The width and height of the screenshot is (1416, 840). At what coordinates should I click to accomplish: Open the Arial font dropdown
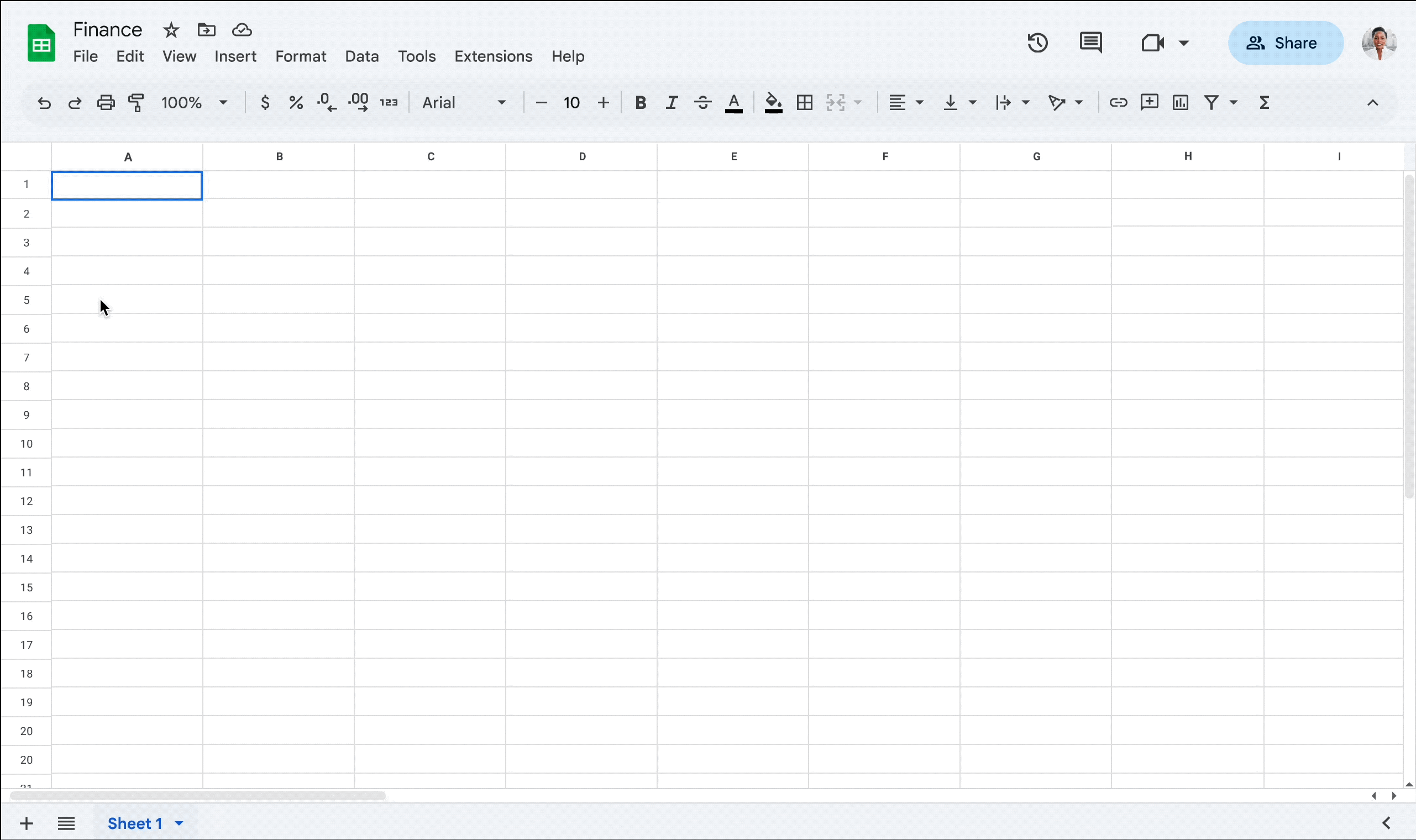[464, 102]
